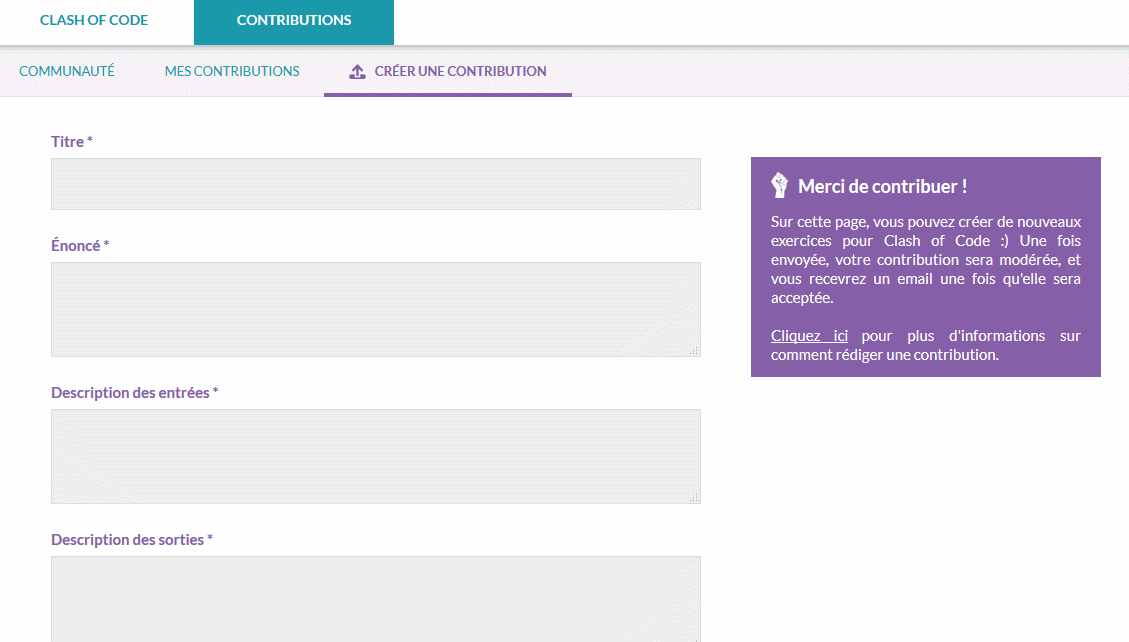
Task: Click the "Description des sorties *" label
Action: click(132, 540)
